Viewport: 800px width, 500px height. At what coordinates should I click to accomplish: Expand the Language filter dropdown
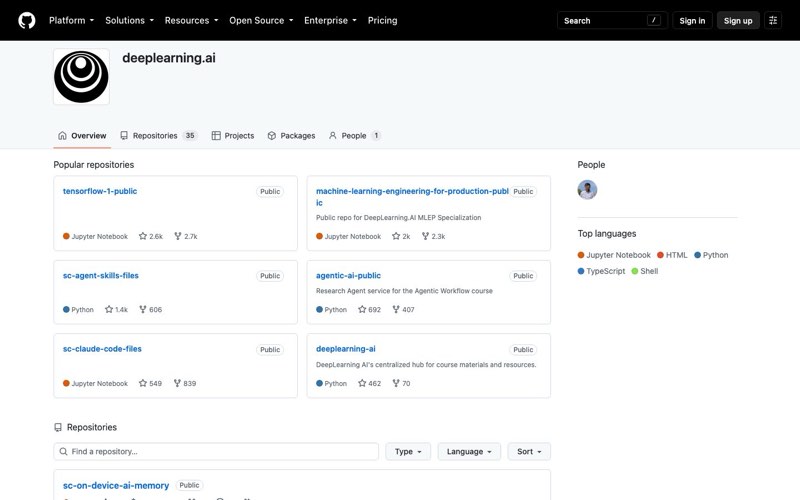[469, 452]
